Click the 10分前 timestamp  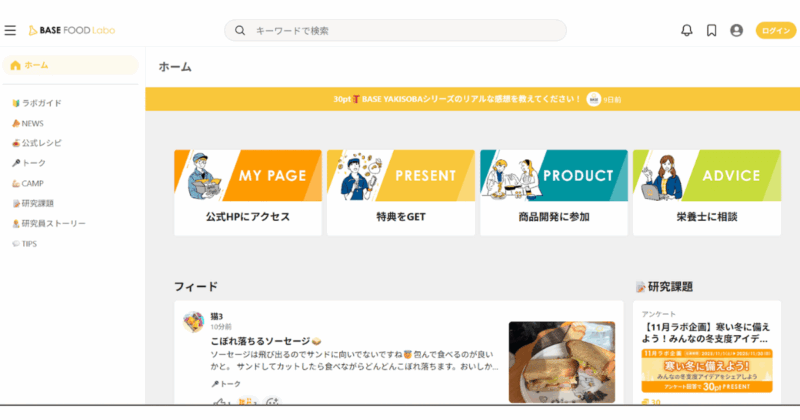pyautogui.click(x=221, y=327)
